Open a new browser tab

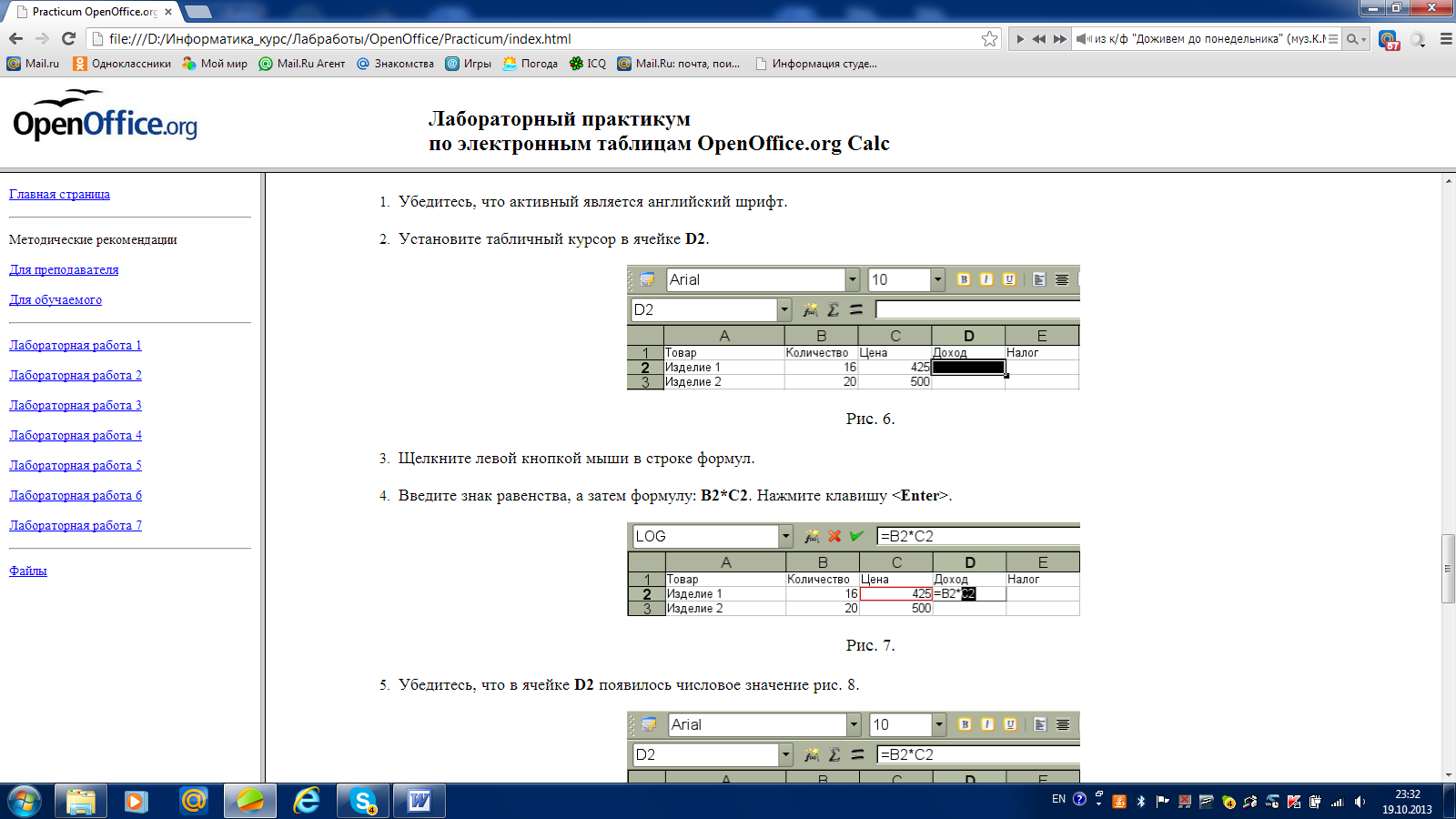click(x=197, y=12)
